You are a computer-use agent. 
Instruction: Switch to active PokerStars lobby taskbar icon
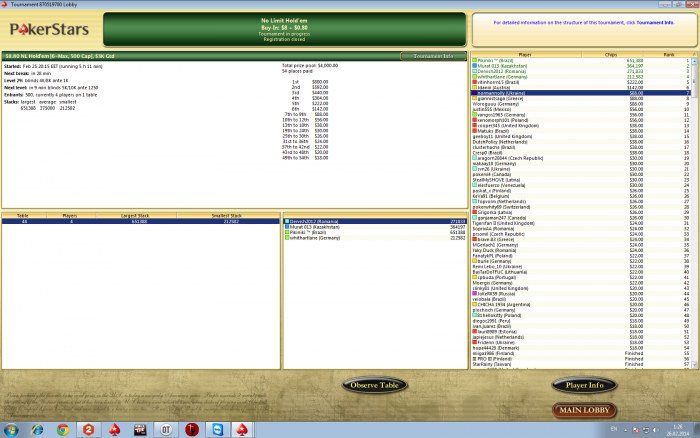(x=242, y=430)
